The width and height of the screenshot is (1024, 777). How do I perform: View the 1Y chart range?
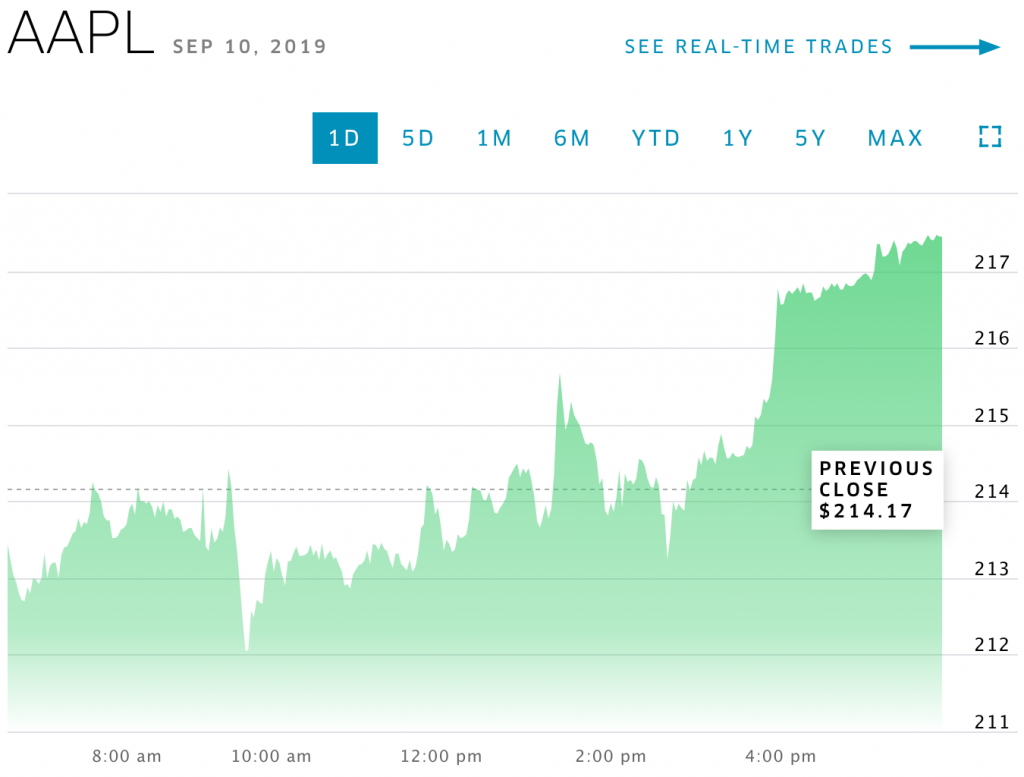(738, 138)
